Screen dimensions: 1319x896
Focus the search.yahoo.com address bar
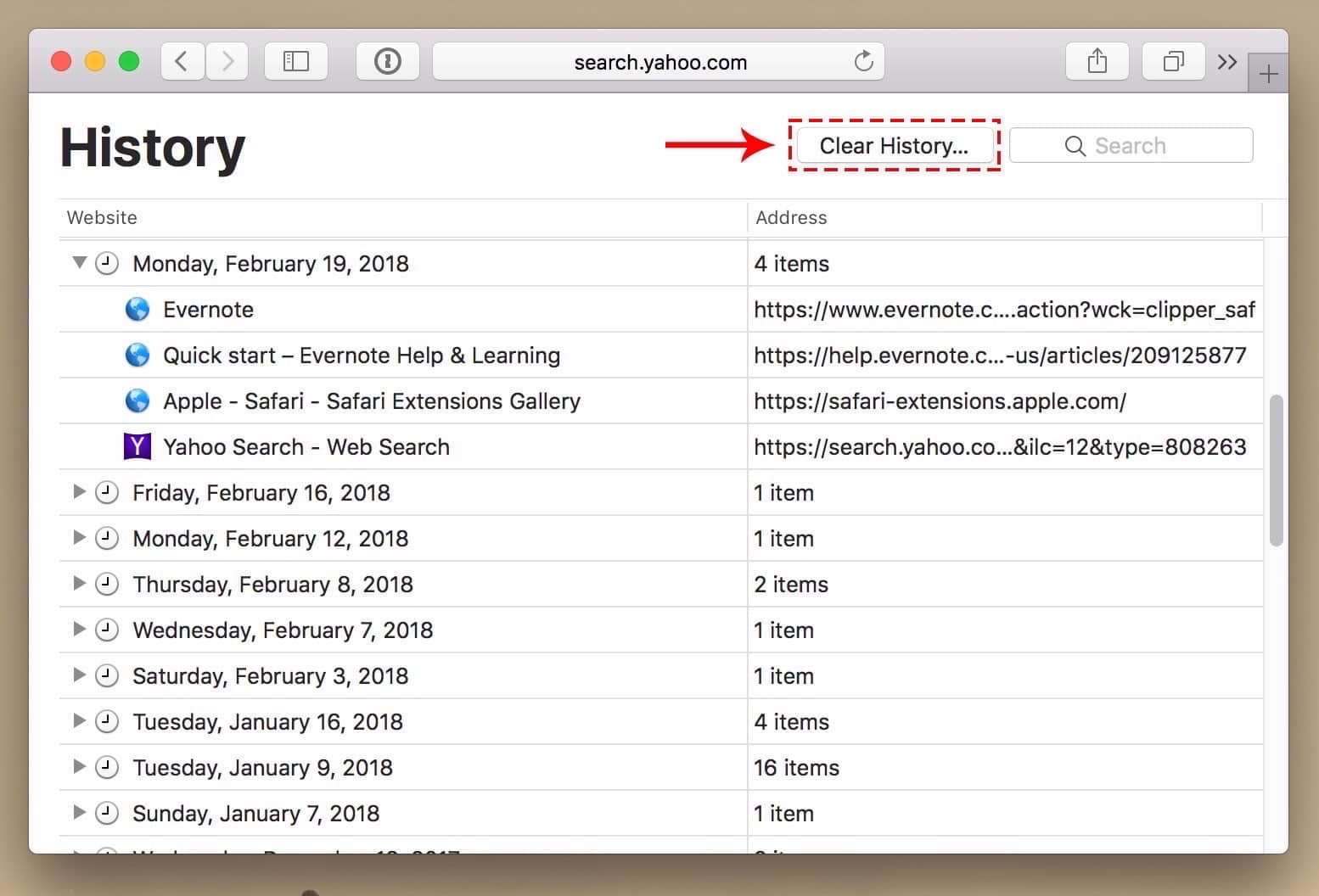[x=659, y=61]
